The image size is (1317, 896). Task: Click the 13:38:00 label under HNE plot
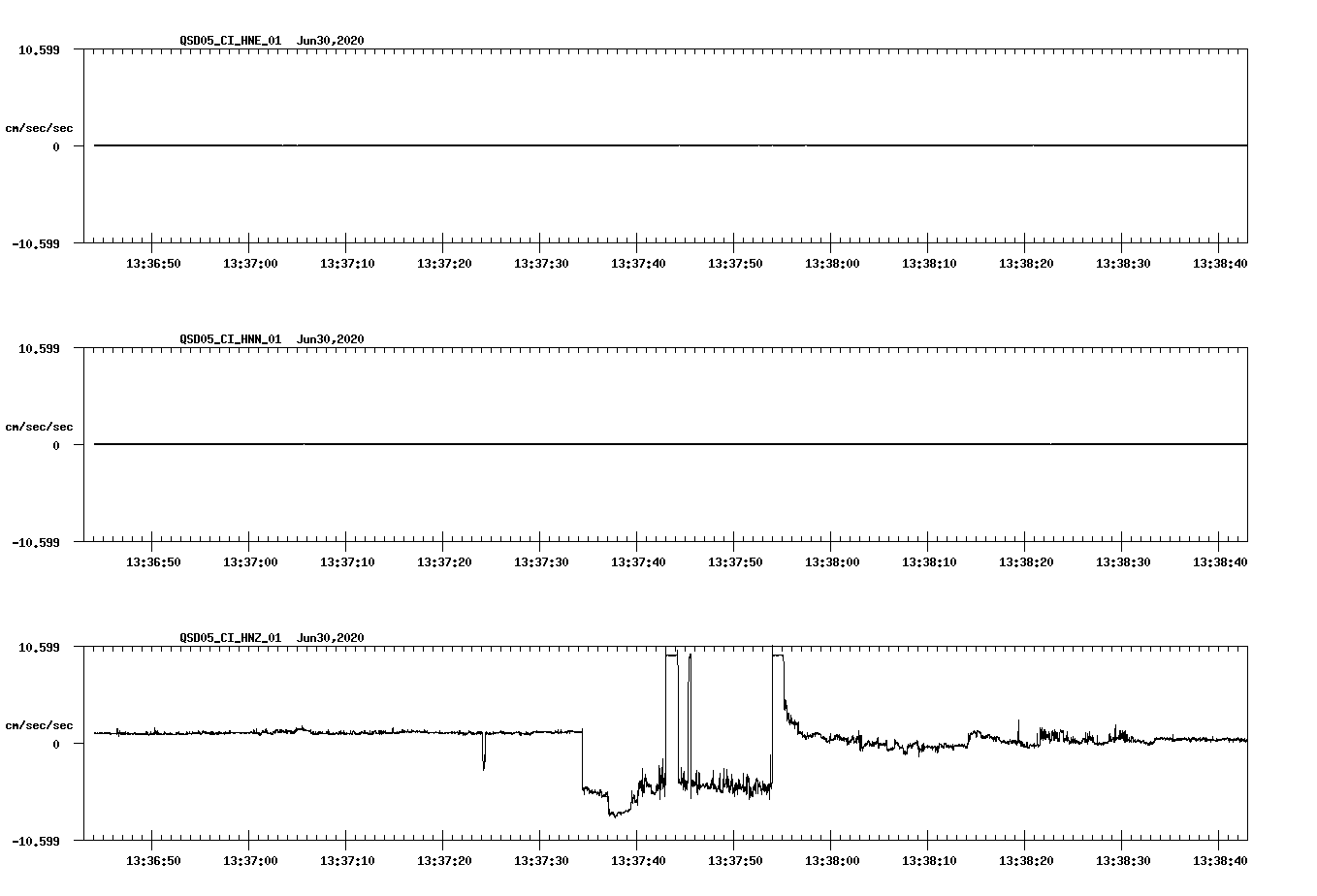[832, 264]
